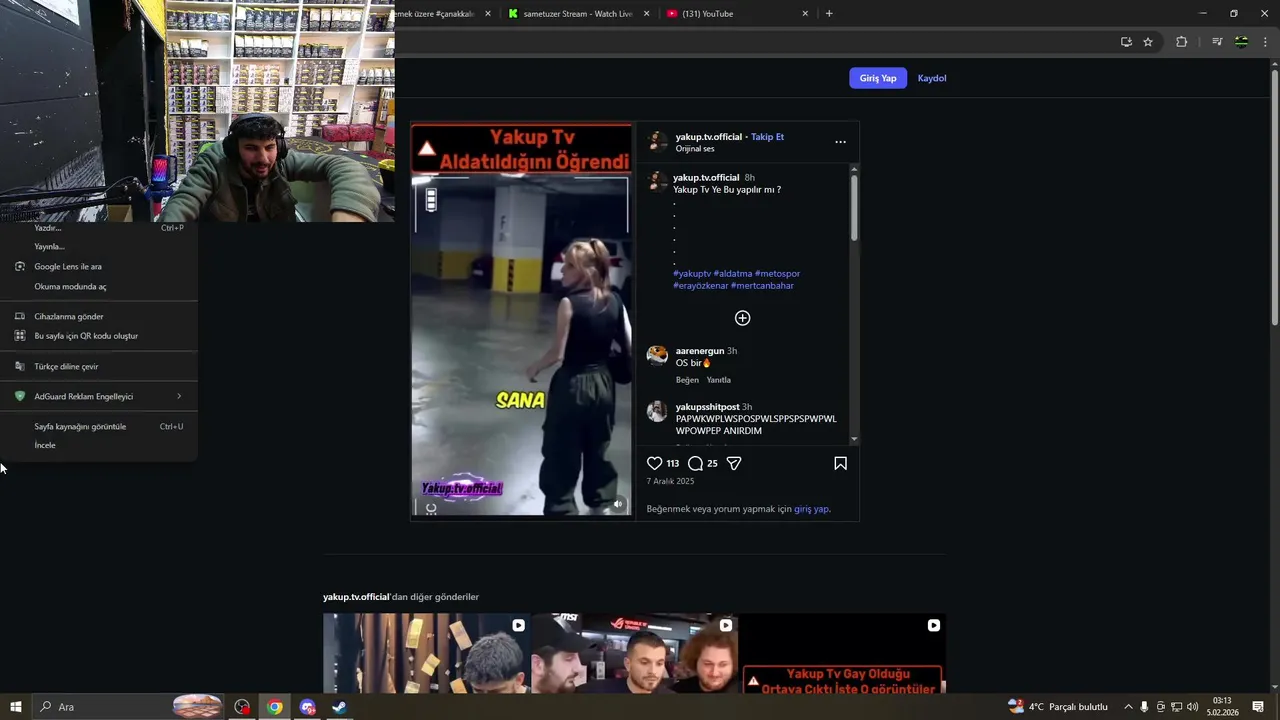Open aarenergun's profile picture
Viewport: 1280px width, 720px height.
coord(657,355)
